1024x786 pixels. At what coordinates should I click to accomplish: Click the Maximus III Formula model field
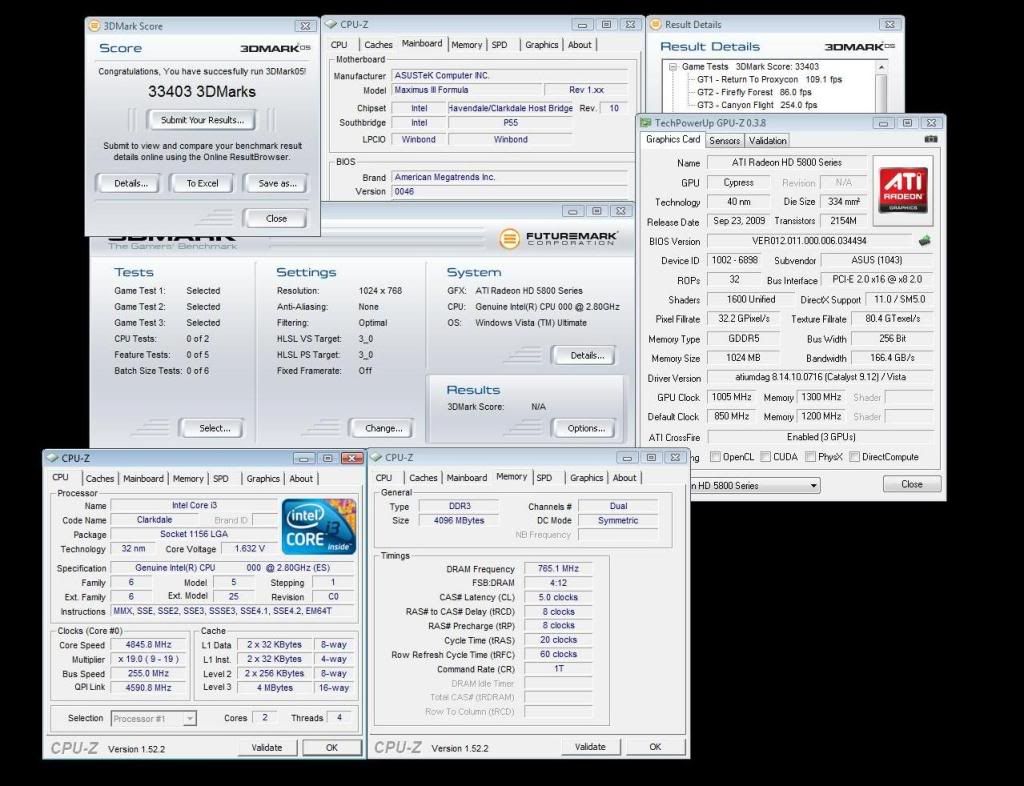click(466, 90)
